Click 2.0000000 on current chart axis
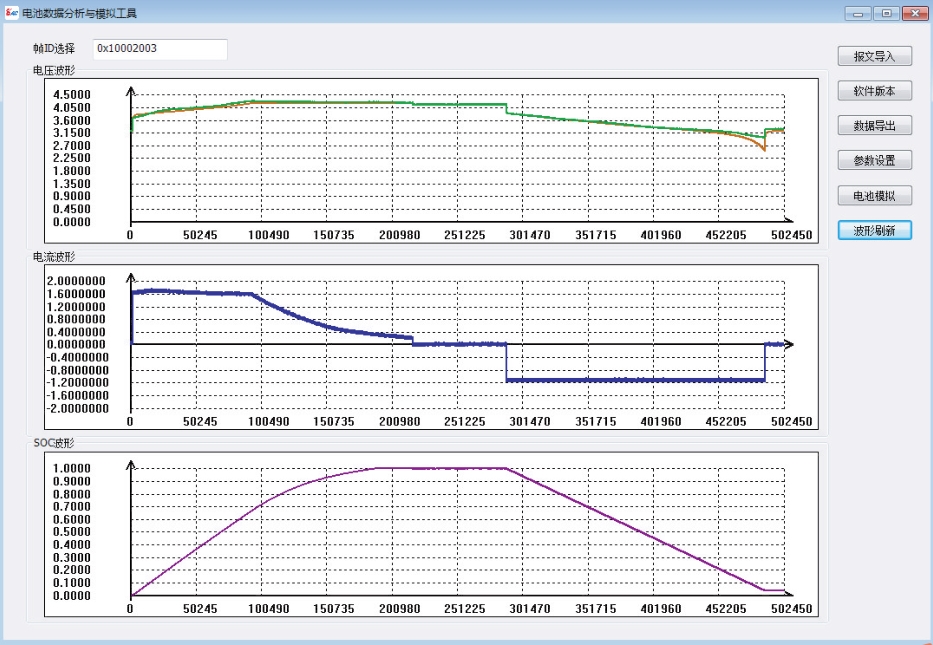 point(76,281)
